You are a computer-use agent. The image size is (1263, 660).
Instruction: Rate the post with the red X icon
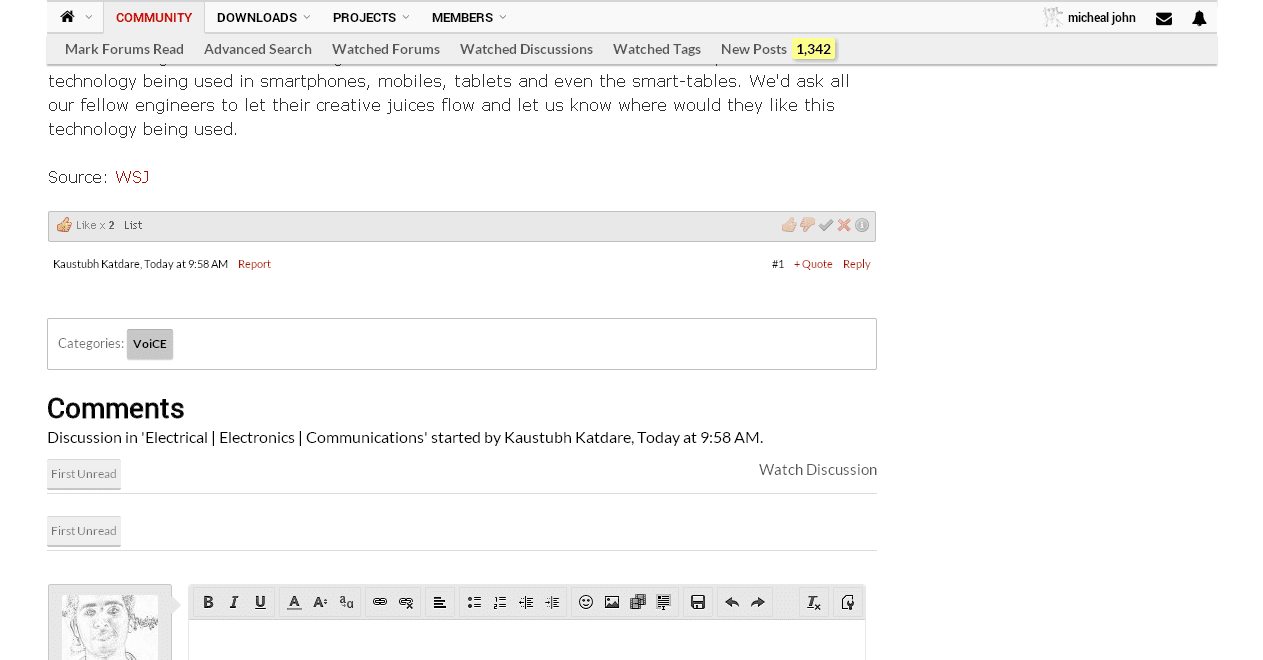click(x=844, y=225)
